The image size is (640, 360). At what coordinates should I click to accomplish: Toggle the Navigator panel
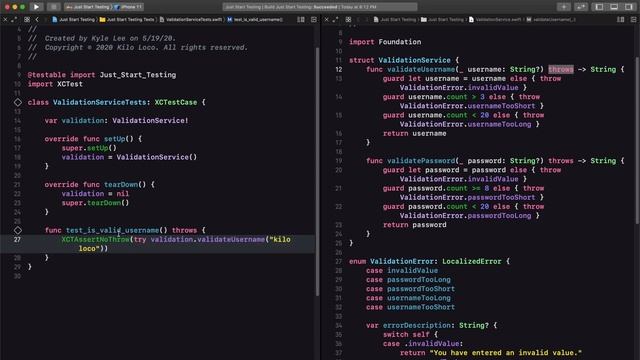point(599,7)
